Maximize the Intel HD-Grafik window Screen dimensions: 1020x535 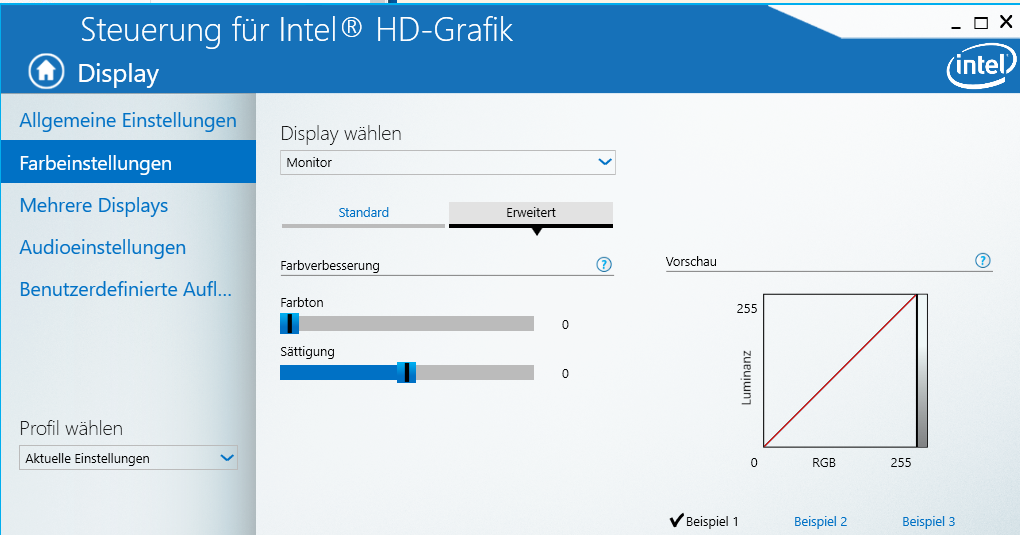981,22
